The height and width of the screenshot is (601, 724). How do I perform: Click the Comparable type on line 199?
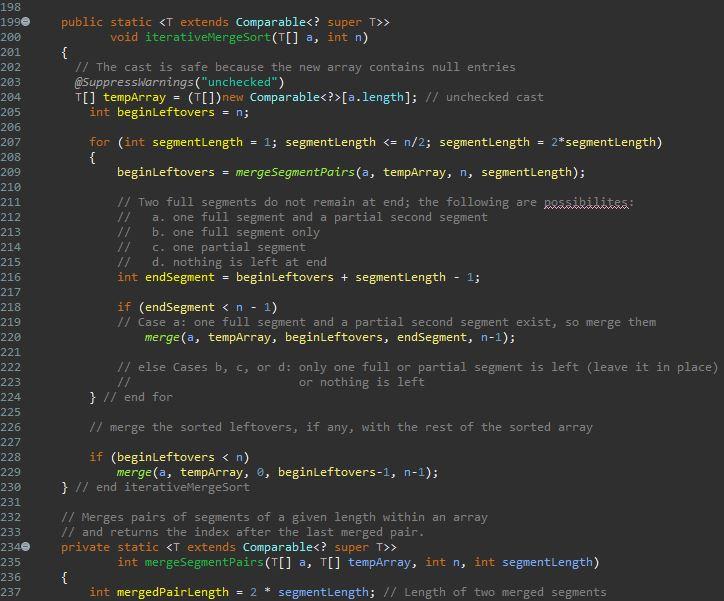271,22
